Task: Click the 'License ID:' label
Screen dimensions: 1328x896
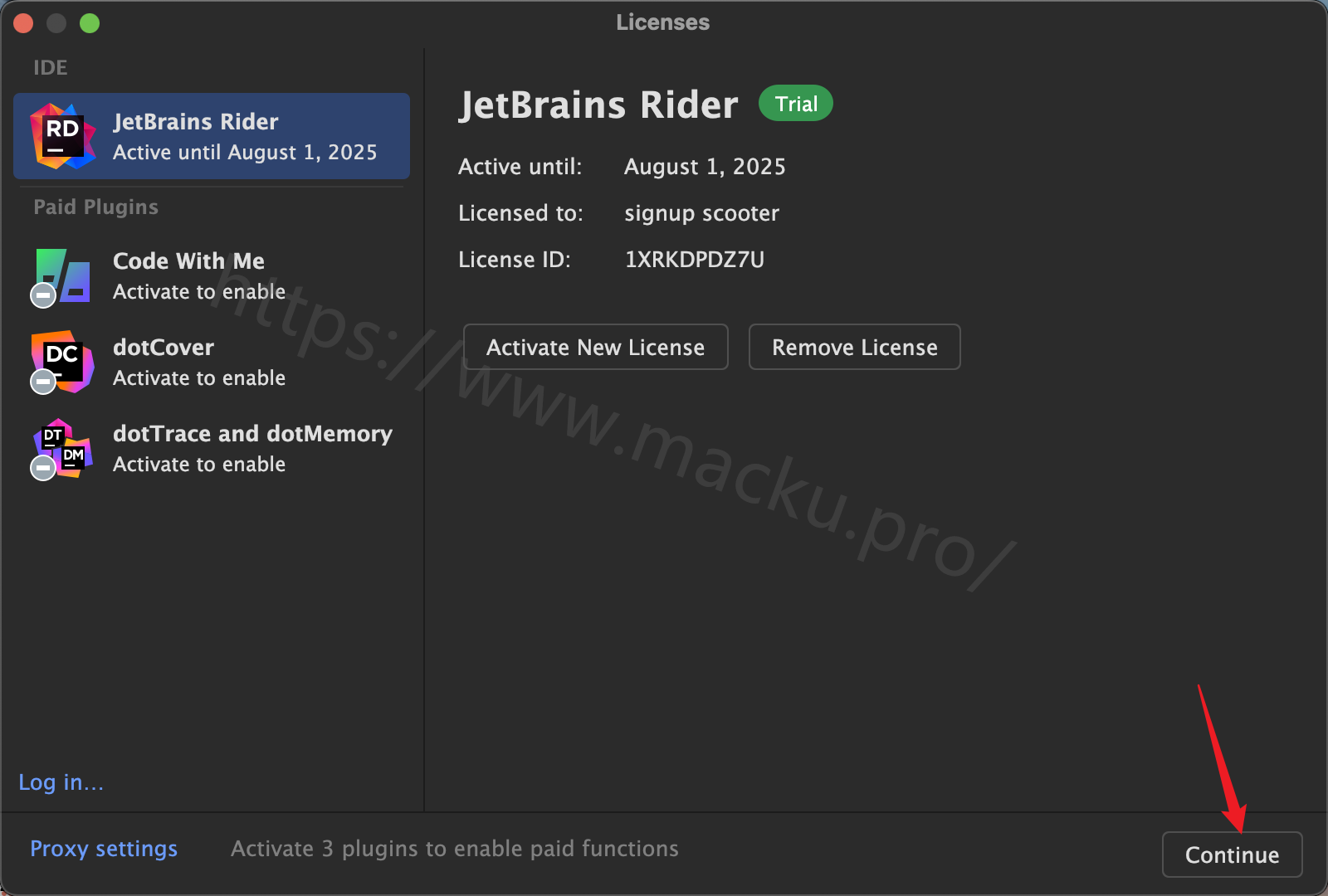Action: [x=515, y=260]
